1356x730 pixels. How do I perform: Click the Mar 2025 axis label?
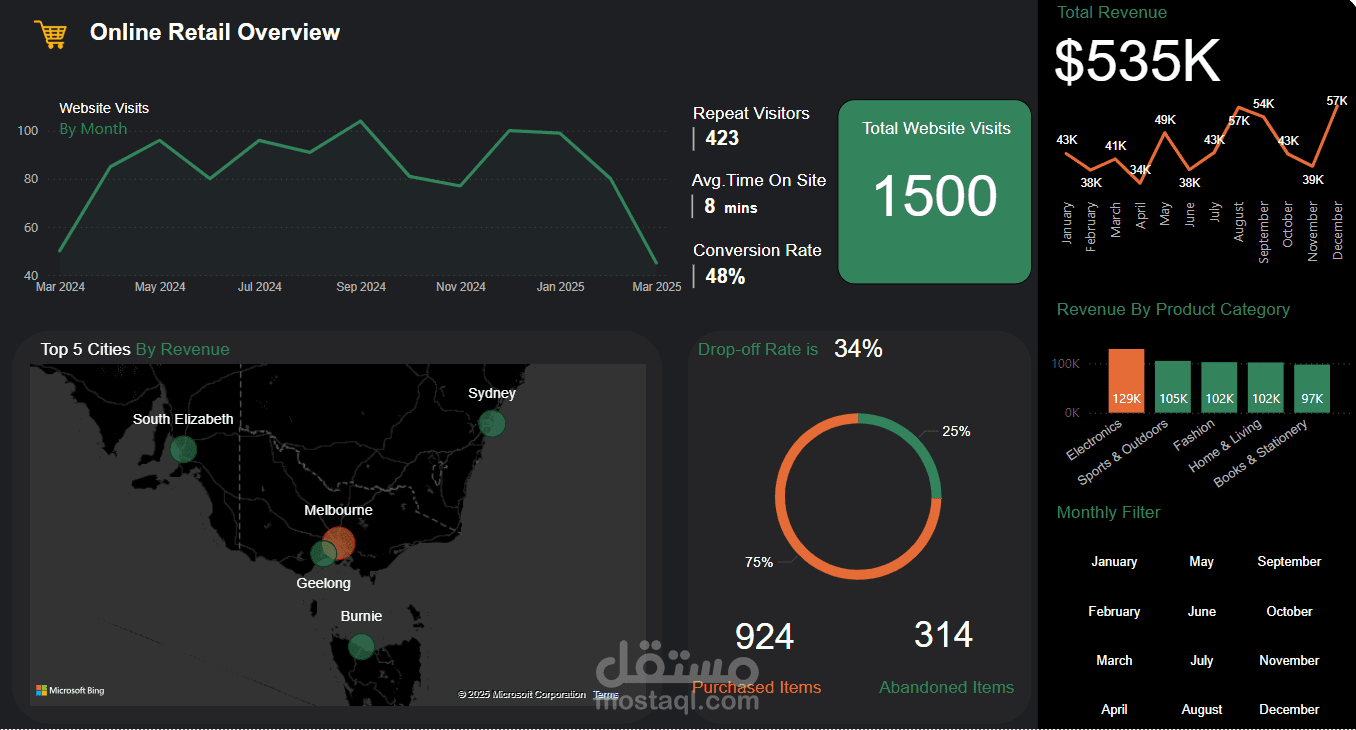coord(656,287)
